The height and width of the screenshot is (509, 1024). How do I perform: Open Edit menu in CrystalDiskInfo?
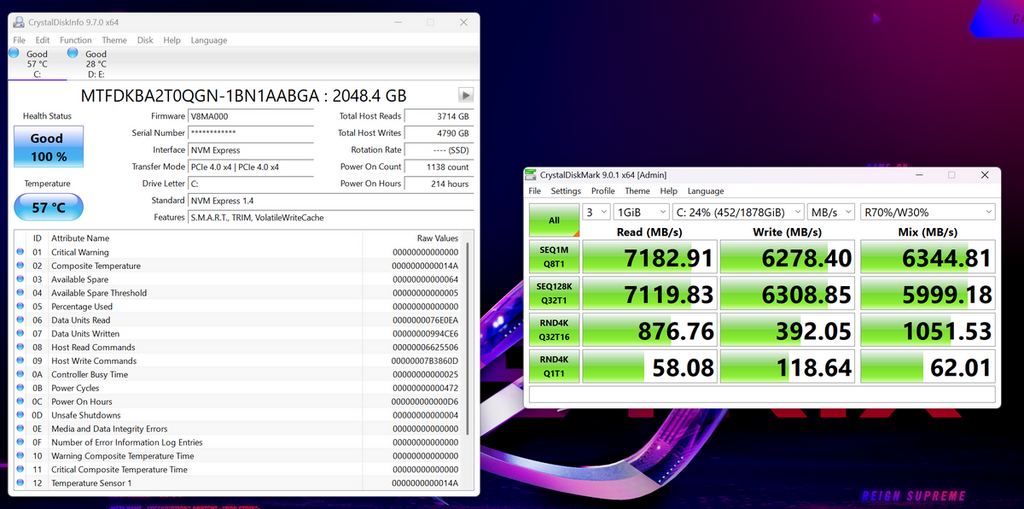42,40
